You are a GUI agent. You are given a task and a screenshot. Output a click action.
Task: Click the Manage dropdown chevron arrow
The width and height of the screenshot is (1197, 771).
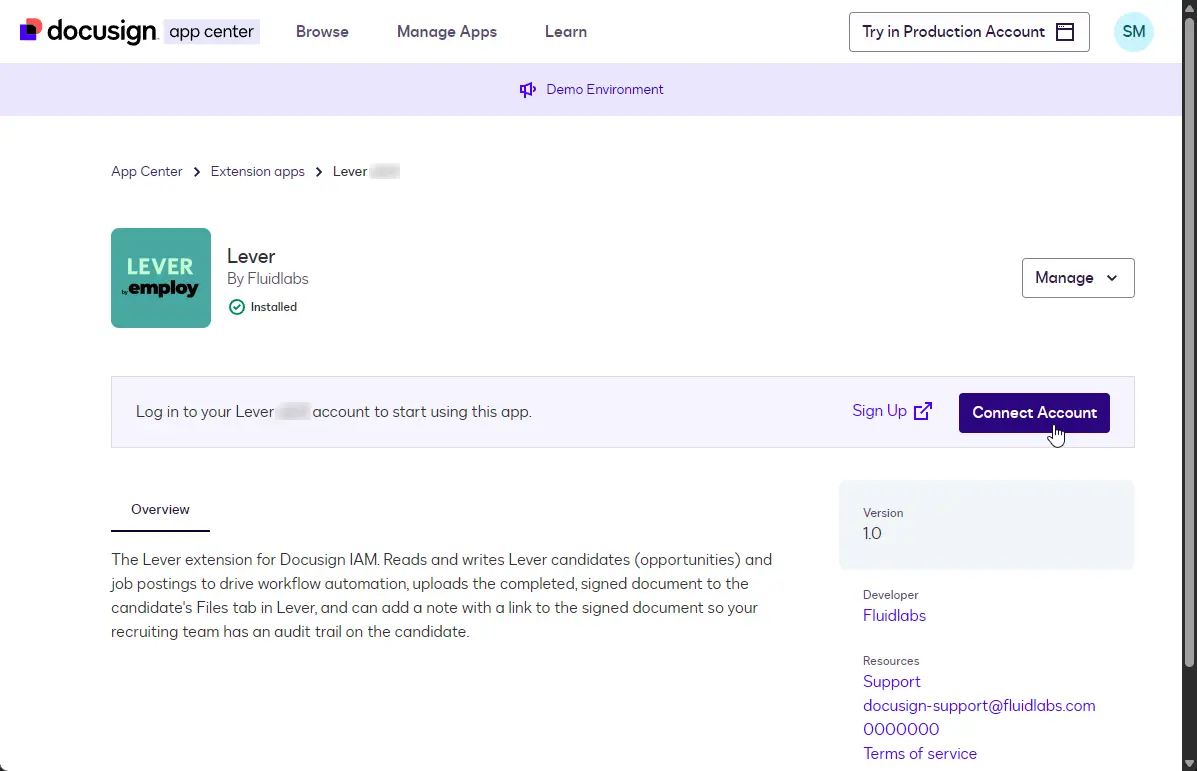pyautogui.click(x=1112, y=278)
